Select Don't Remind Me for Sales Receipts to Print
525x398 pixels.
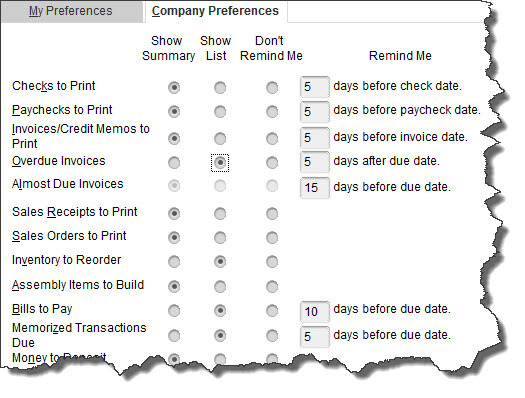[x=272, y=213]
